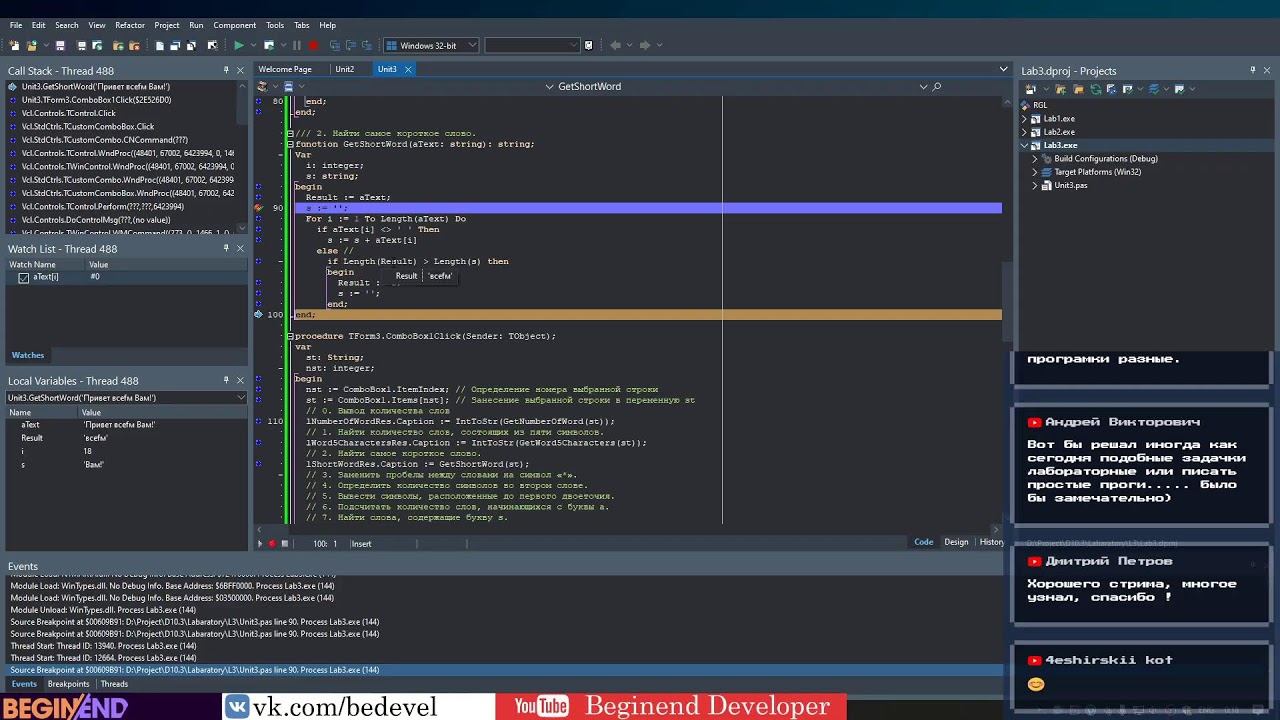The height and width of the screenshot is (720, 1280).
Task: Toggle the aText[i] watch checkbox
Action: tap(24, 277)
